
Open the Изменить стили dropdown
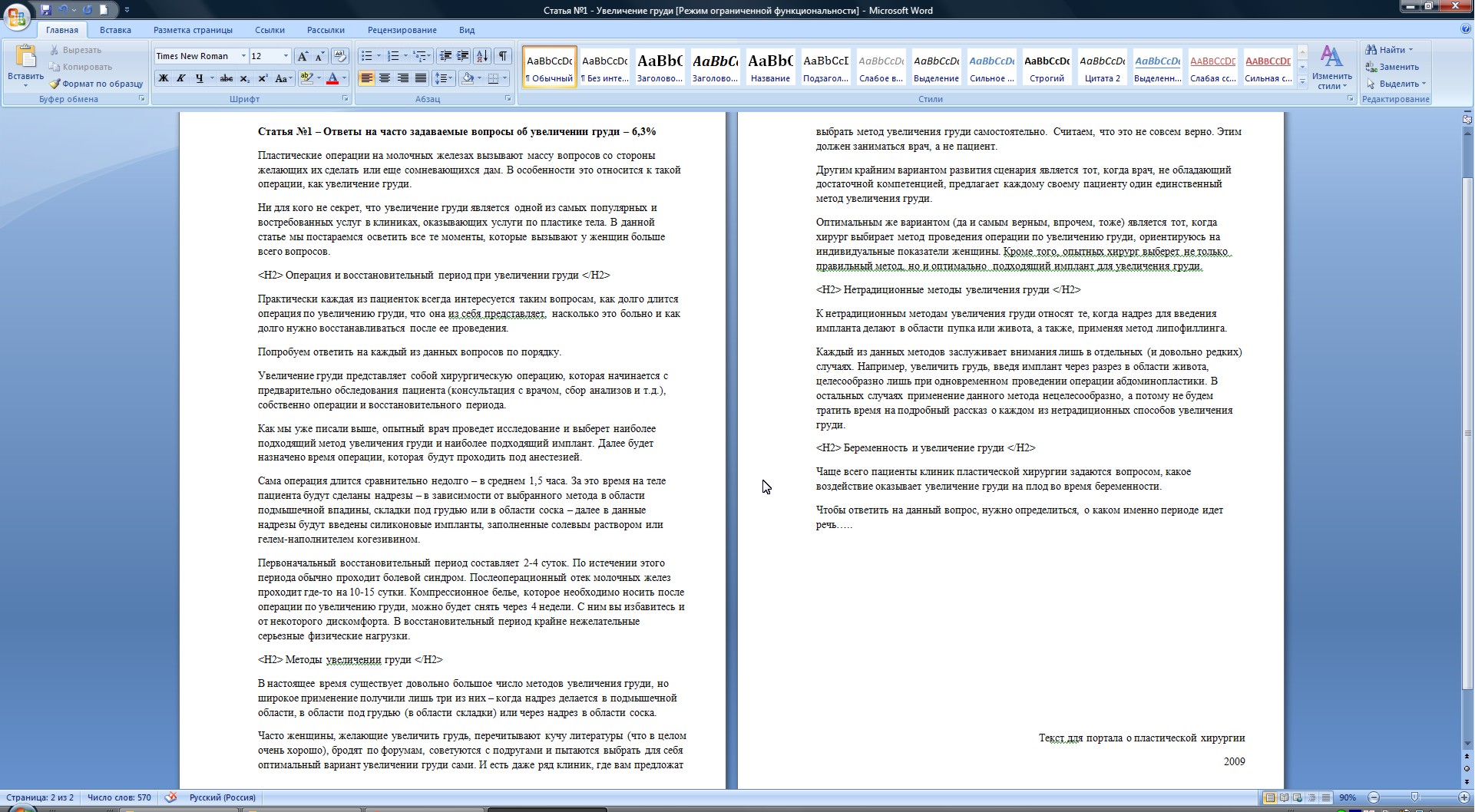1331,68
